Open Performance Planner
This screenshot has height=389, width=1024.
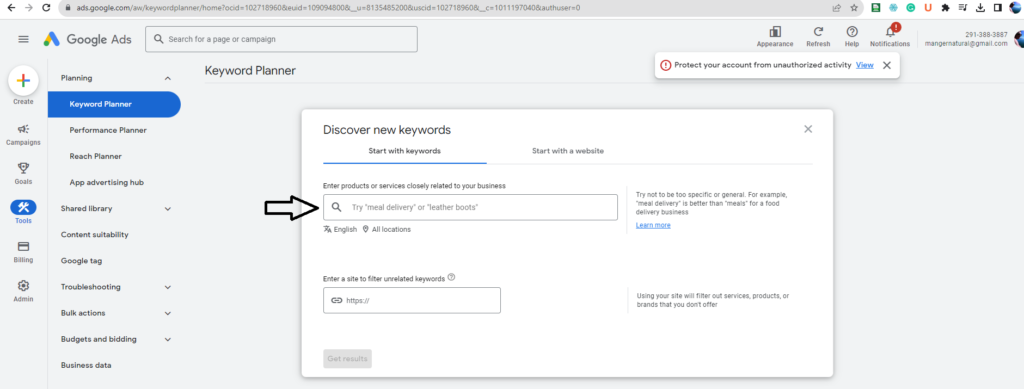tap(108, 131)
